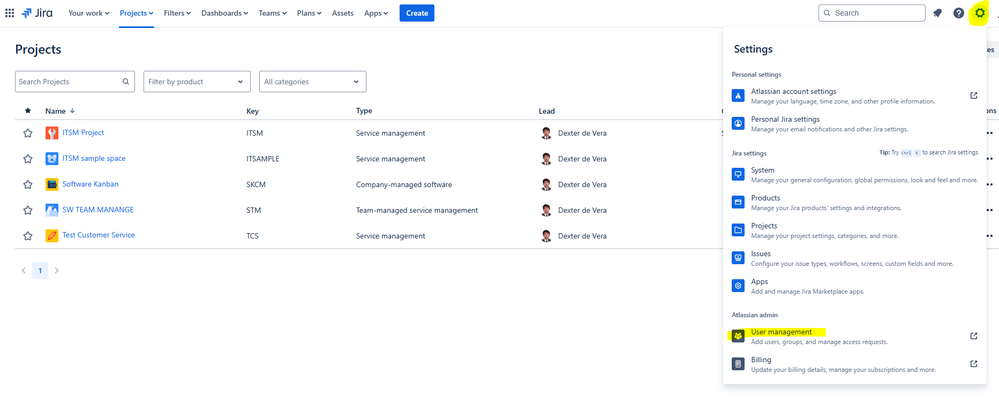Click the SW TEAM MANANGE avatar icon
The image size is (999, 417).
pos(52,210)
